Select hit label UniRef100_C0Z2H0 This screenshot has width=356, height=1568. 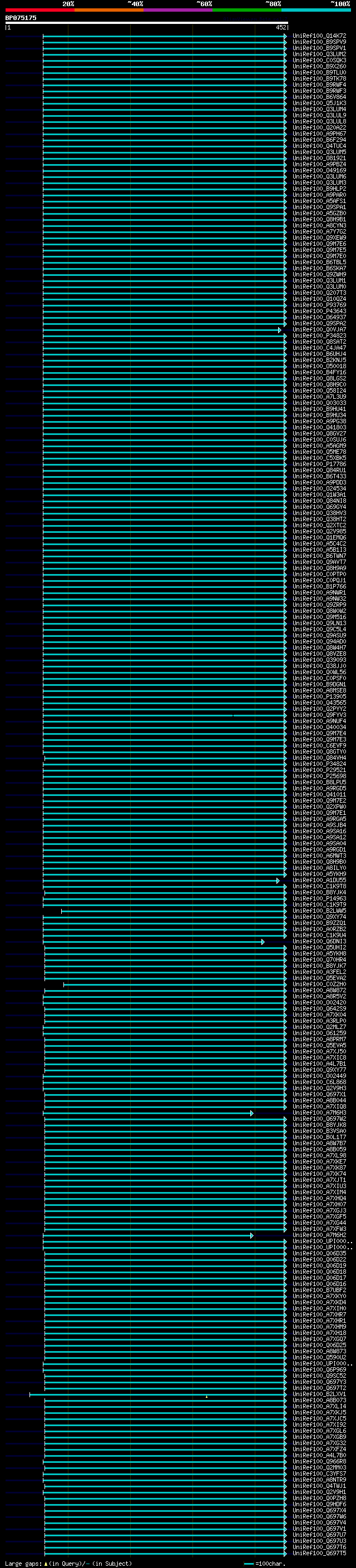[x=319, y=985]
